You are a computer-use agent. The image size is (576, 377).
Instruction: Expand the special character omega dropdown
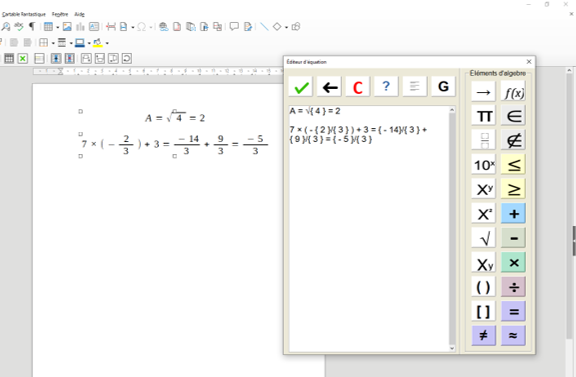tap(151, 27)
